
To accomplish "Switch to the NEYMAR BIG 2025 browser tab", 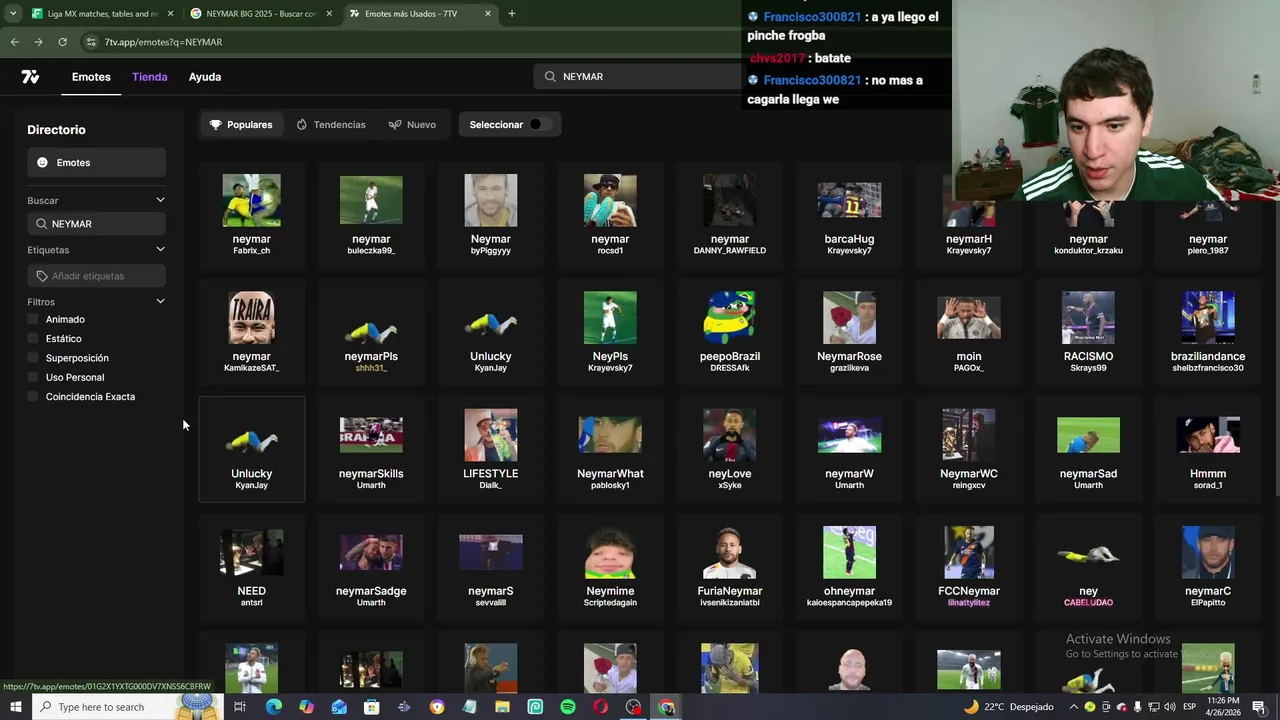I will tap(260, 13).
